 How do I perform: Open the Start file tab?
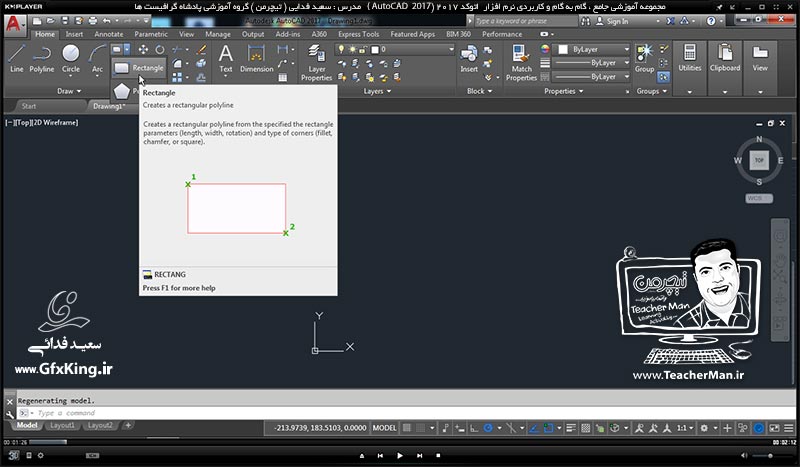[x=29, y=106]
